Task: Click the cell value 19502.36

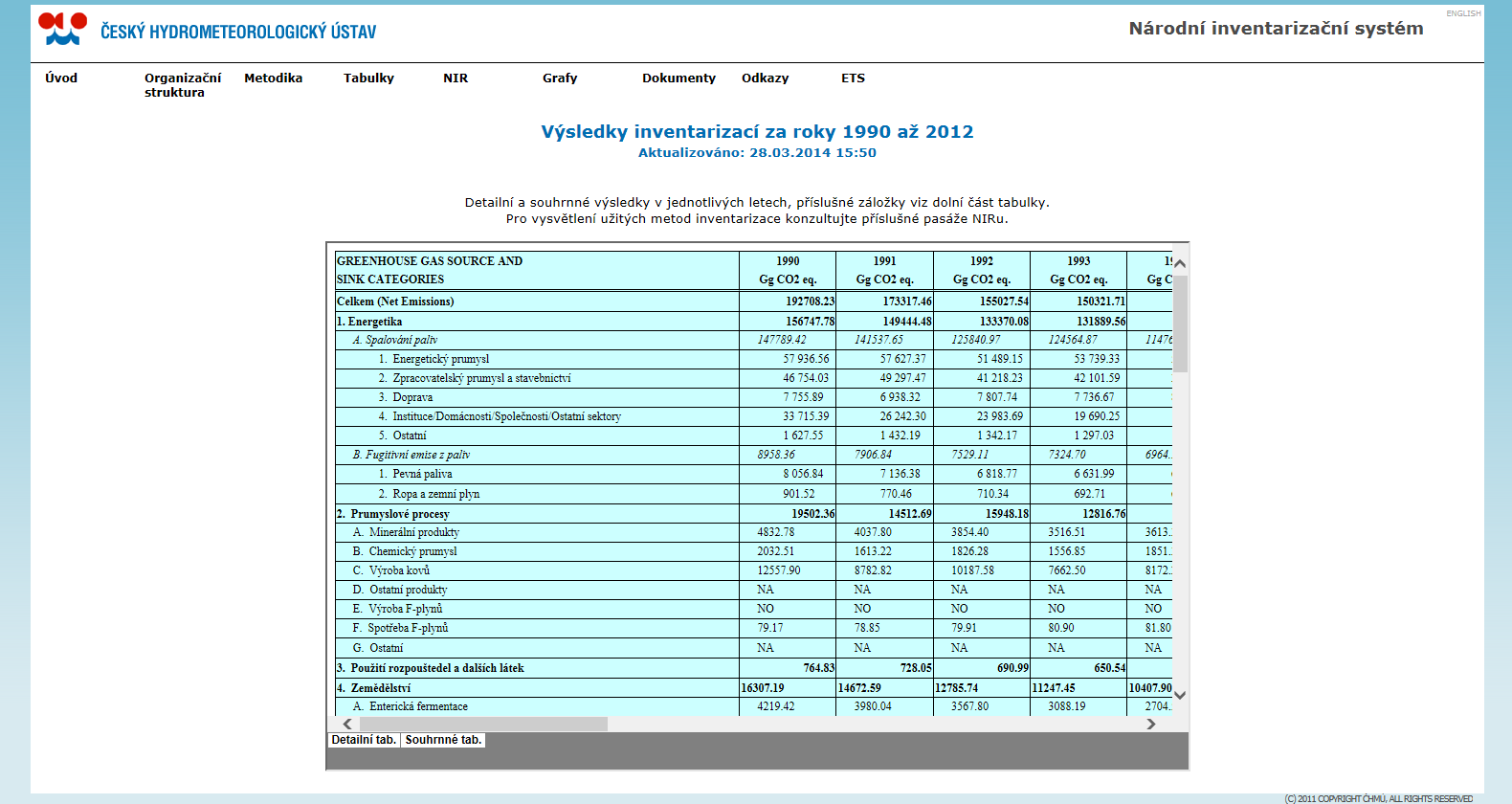Action: (812, 514)
